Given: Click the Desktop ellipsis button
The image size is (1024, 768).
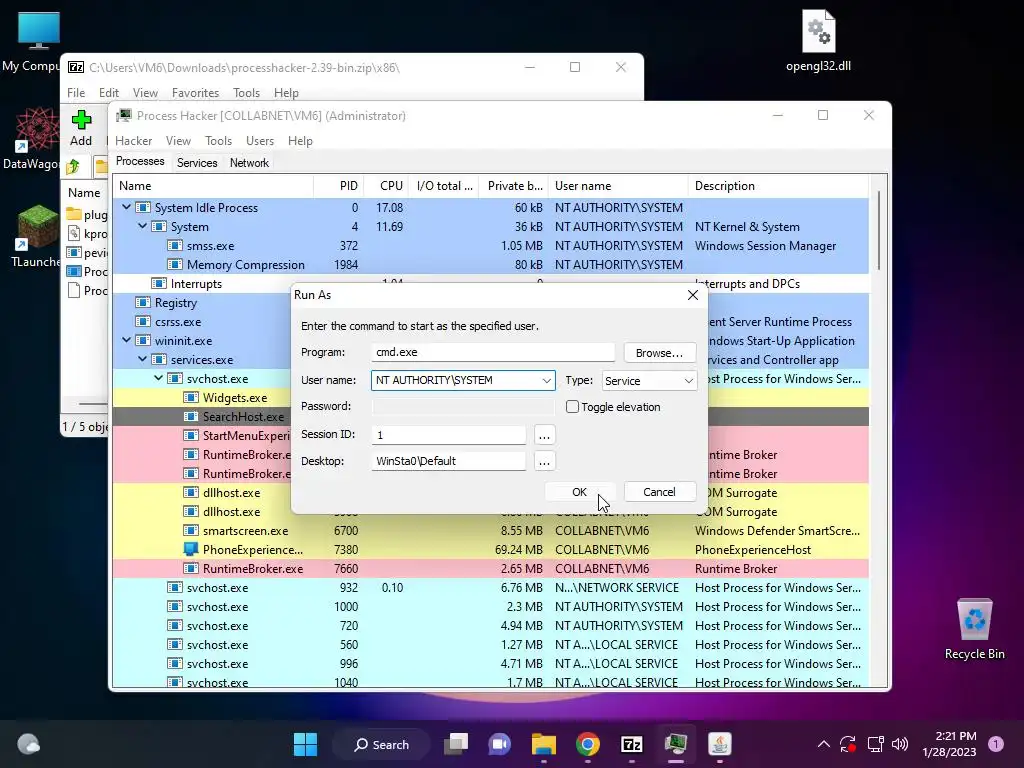Looking at the screenshot, I should pos(544,461).
